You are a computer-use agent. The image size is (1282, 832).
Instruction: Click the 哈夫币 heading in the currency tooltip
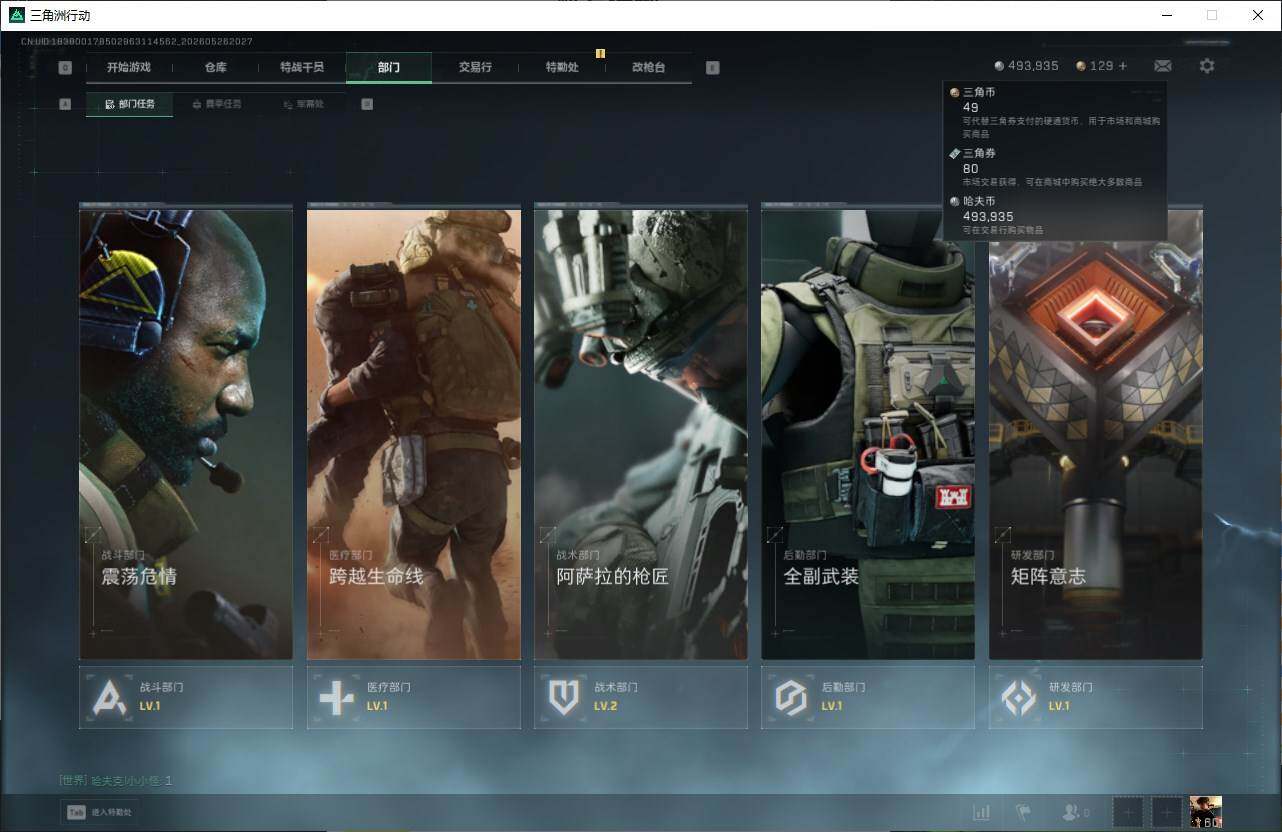pyautogui.click(x=979, y=202)
